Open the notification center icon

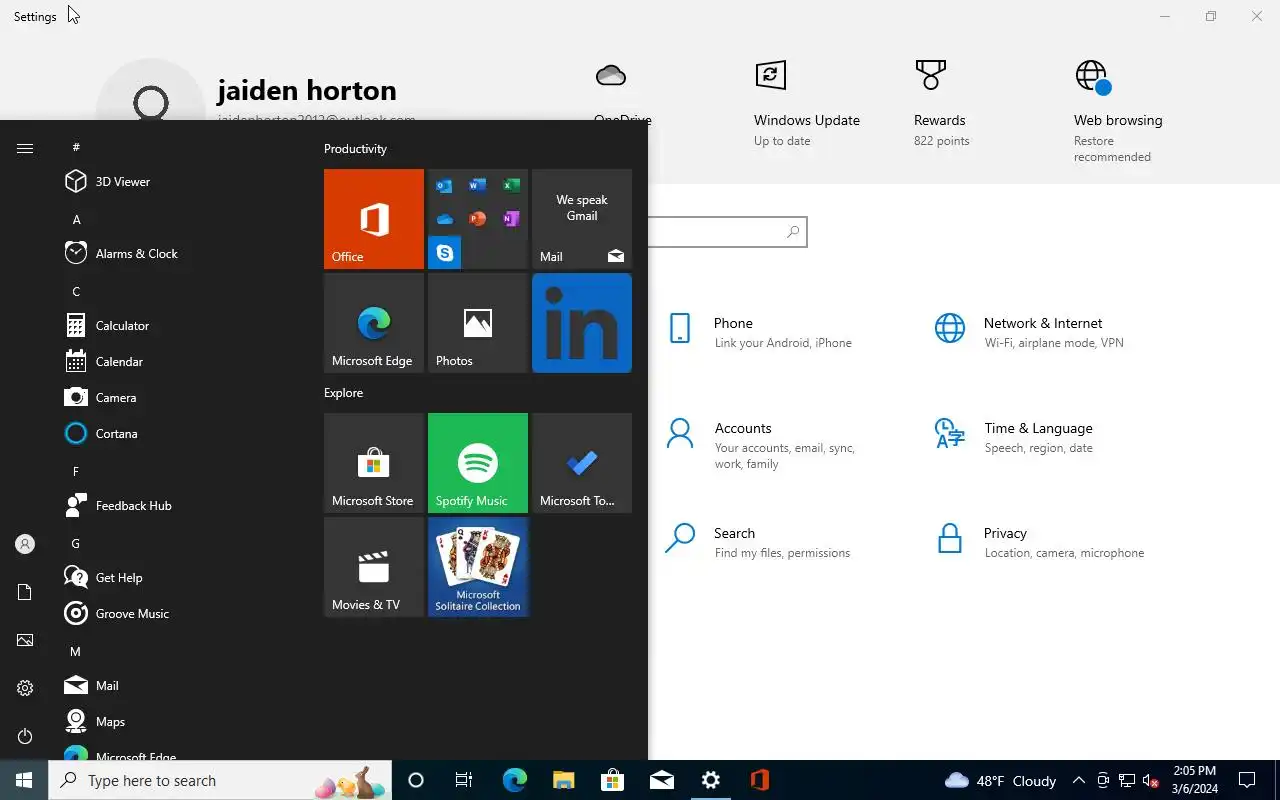[1248, 780]
